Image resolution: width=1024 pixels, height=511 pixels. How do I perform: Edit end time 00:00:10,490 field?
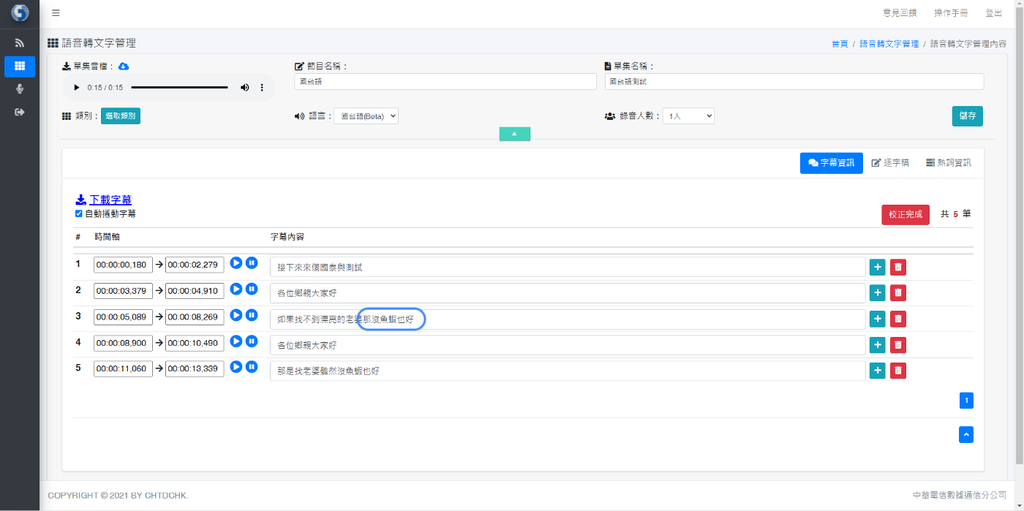195,342
